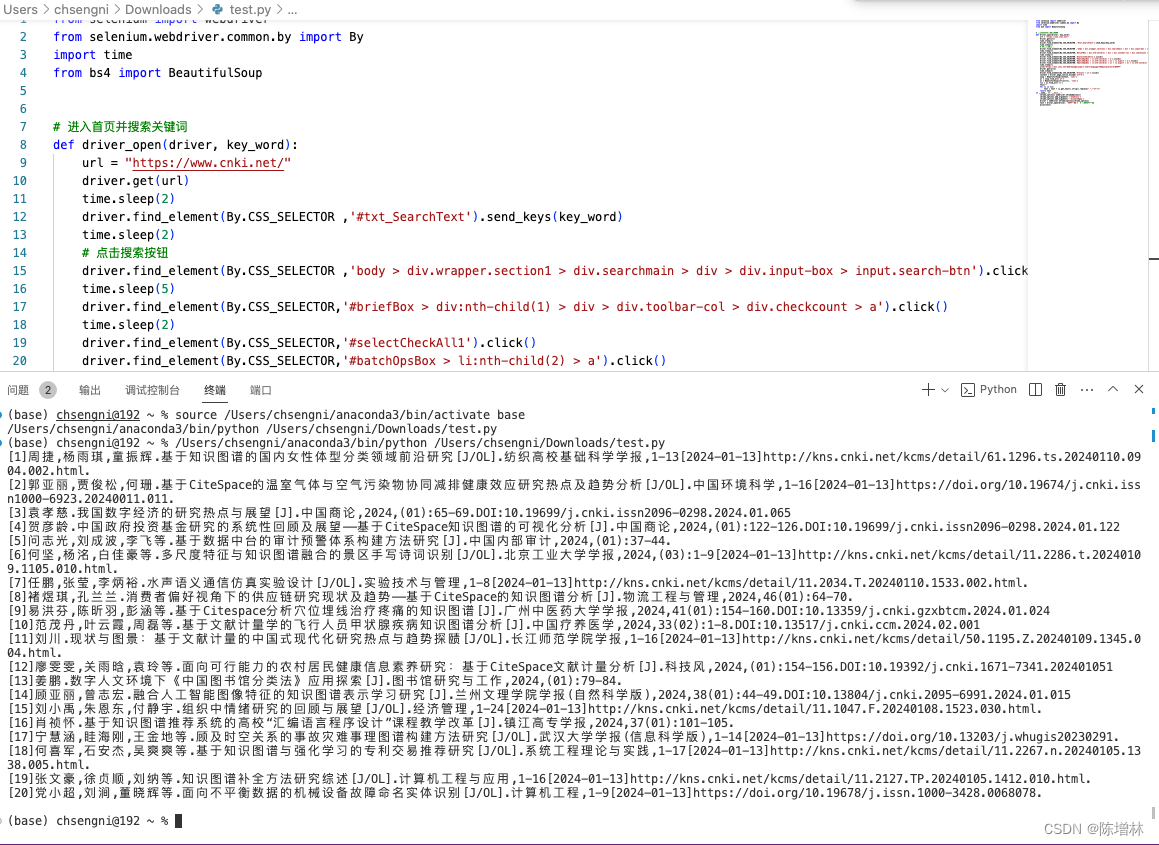Click the test.py breadcrumb segment
Screen dimensions: 1159x845
click(x=242, y=10)
